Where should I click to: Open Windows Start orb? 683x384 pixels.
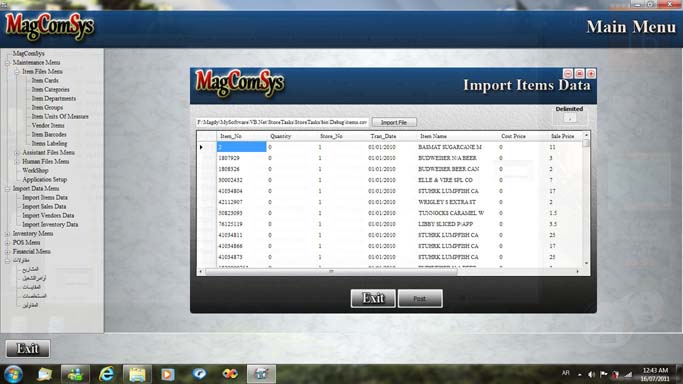(13, 374)
